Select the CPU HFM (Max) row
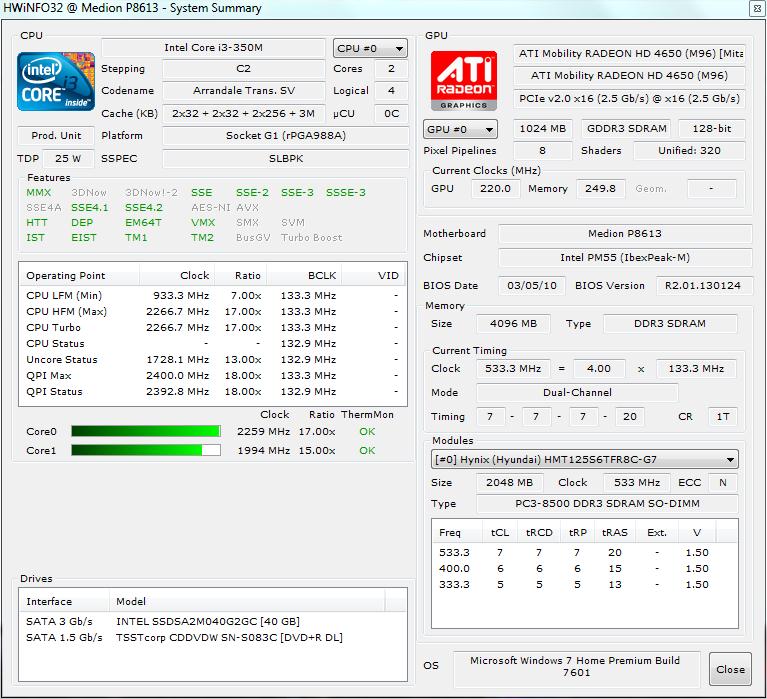This screenshot has height=699, width=767. coord(213,312)
